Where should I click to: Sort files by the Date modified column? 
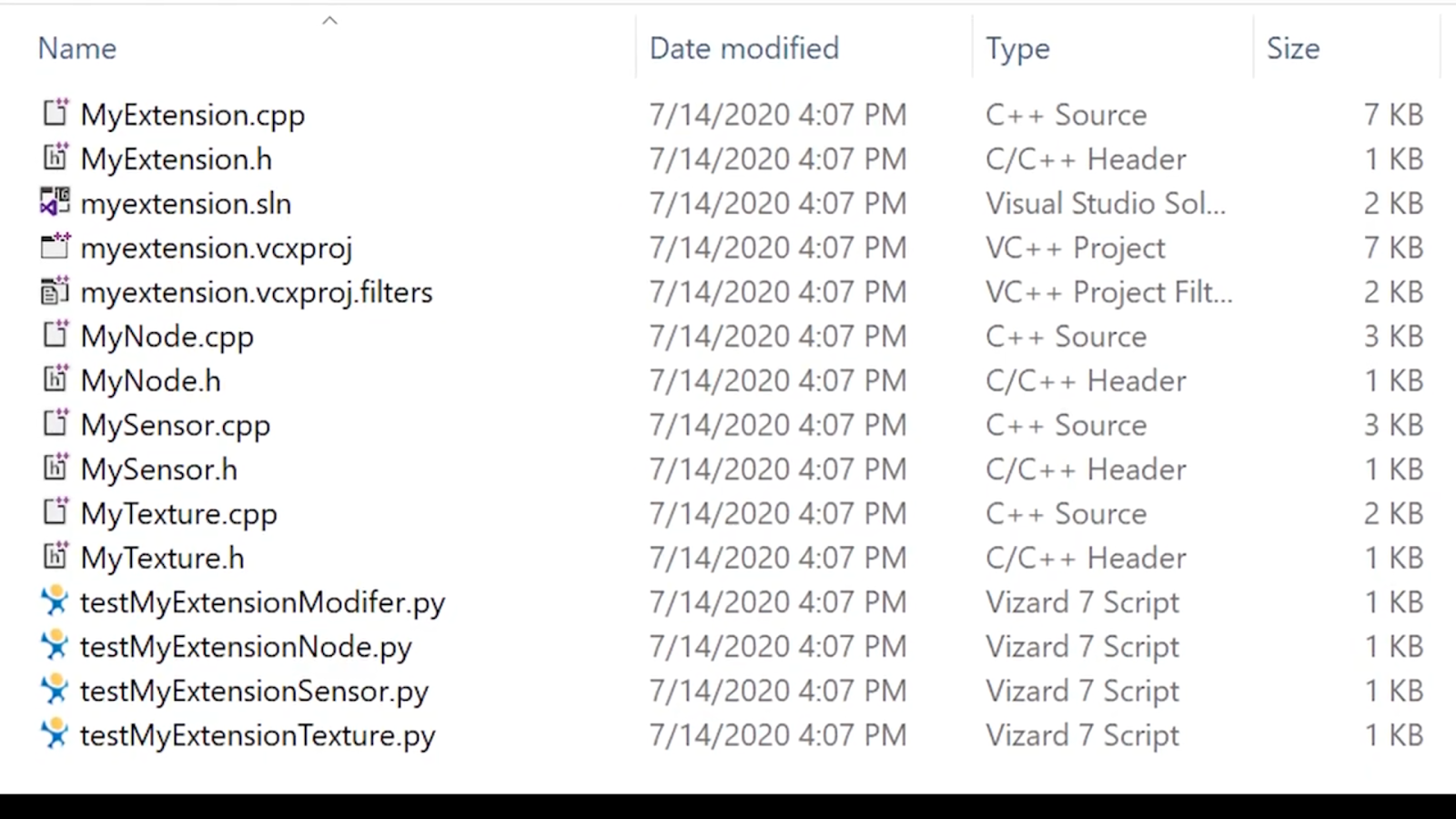743,48
